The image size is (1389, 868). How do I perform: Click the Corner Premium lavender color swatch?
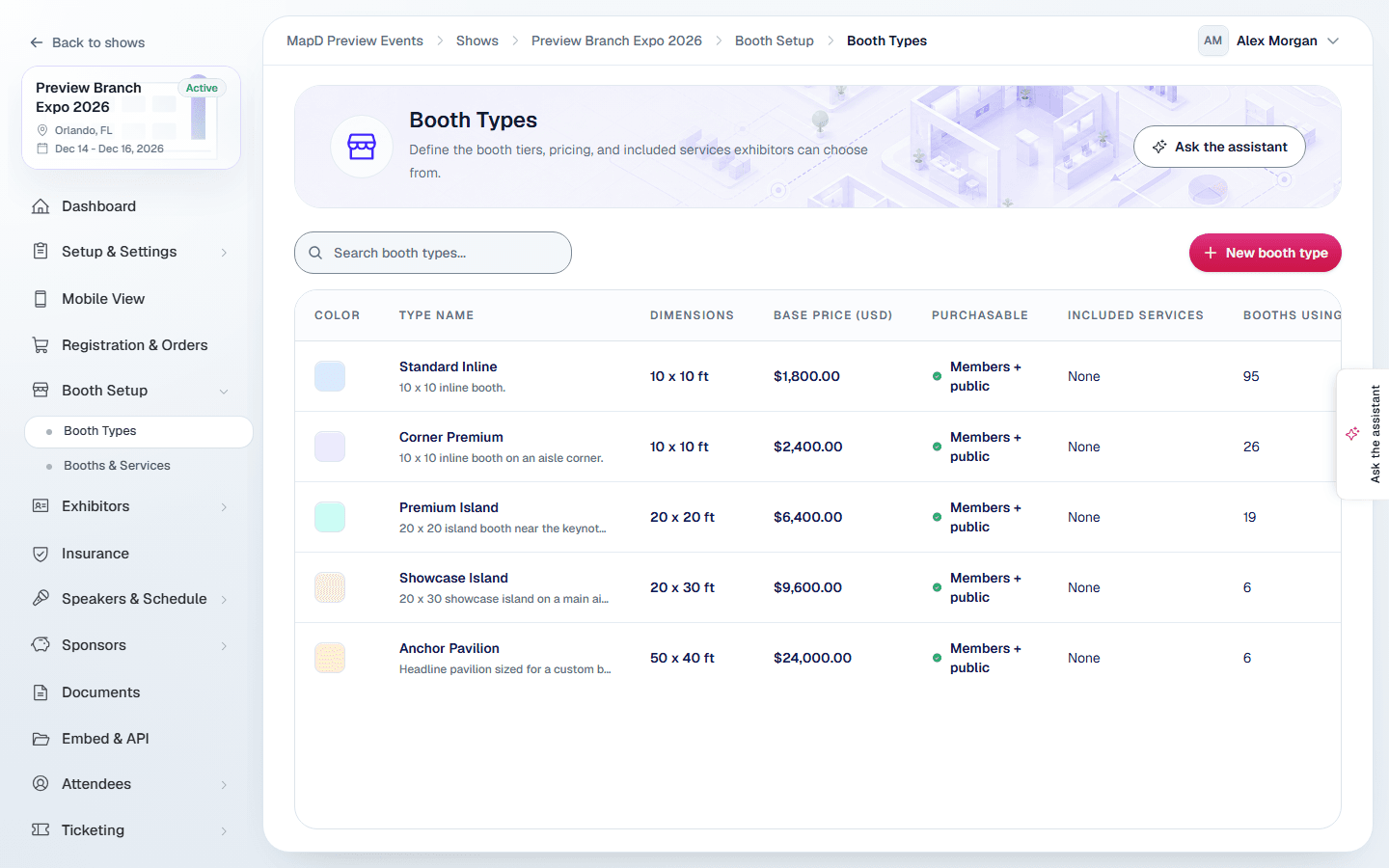330,447
